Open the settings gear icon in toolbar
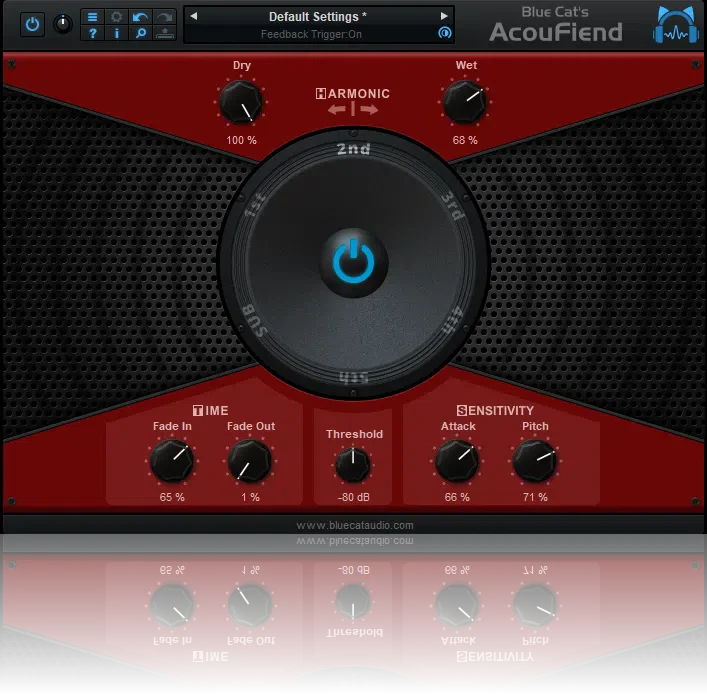 tap(116, 17)
